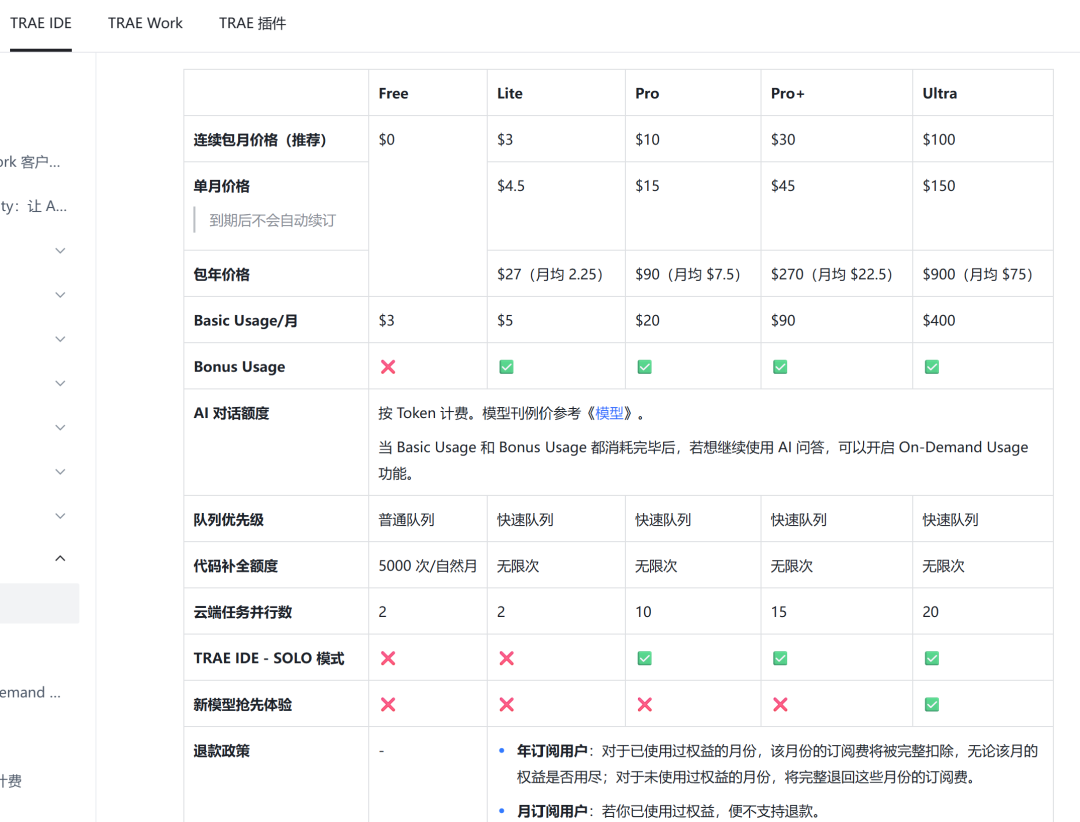This screenshot has width=1080, height=822.
Task: Click the red cross for Free 新模型抢先体验
Action: click(x=388, y=704)
